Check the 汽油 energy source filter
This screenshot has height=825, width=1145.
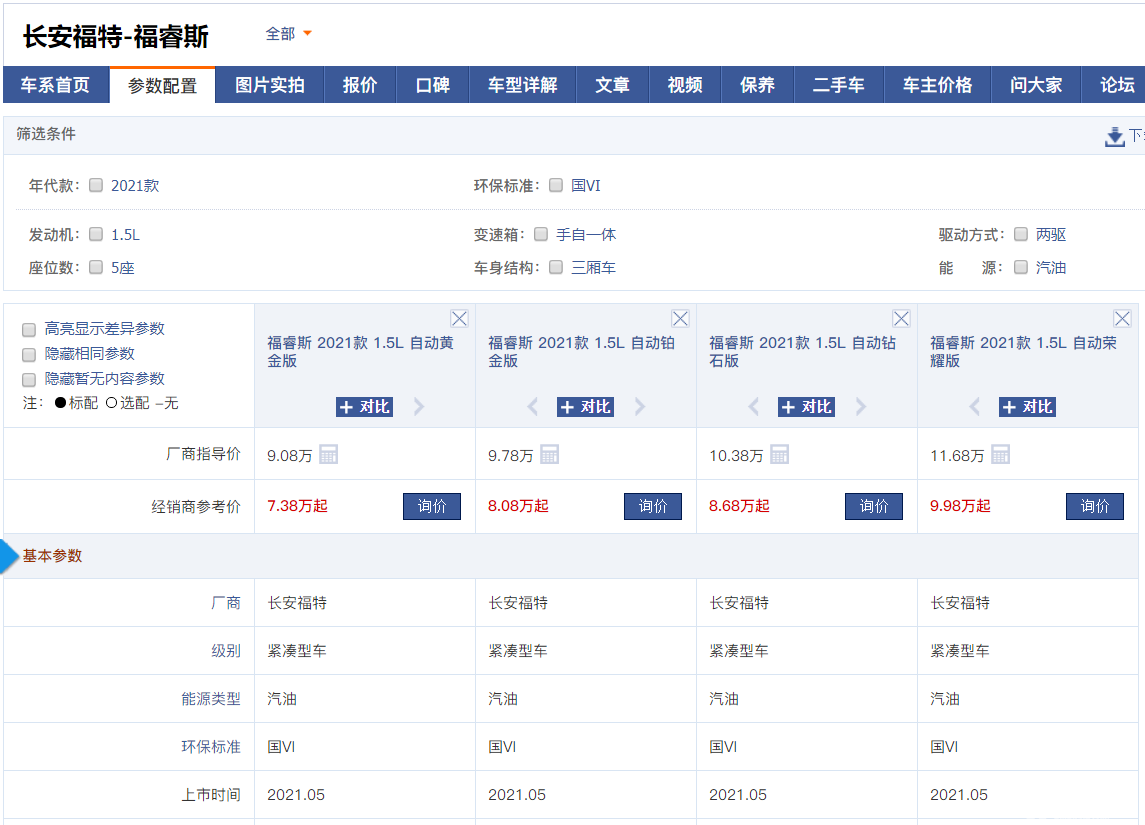[x=1021, y=267]
